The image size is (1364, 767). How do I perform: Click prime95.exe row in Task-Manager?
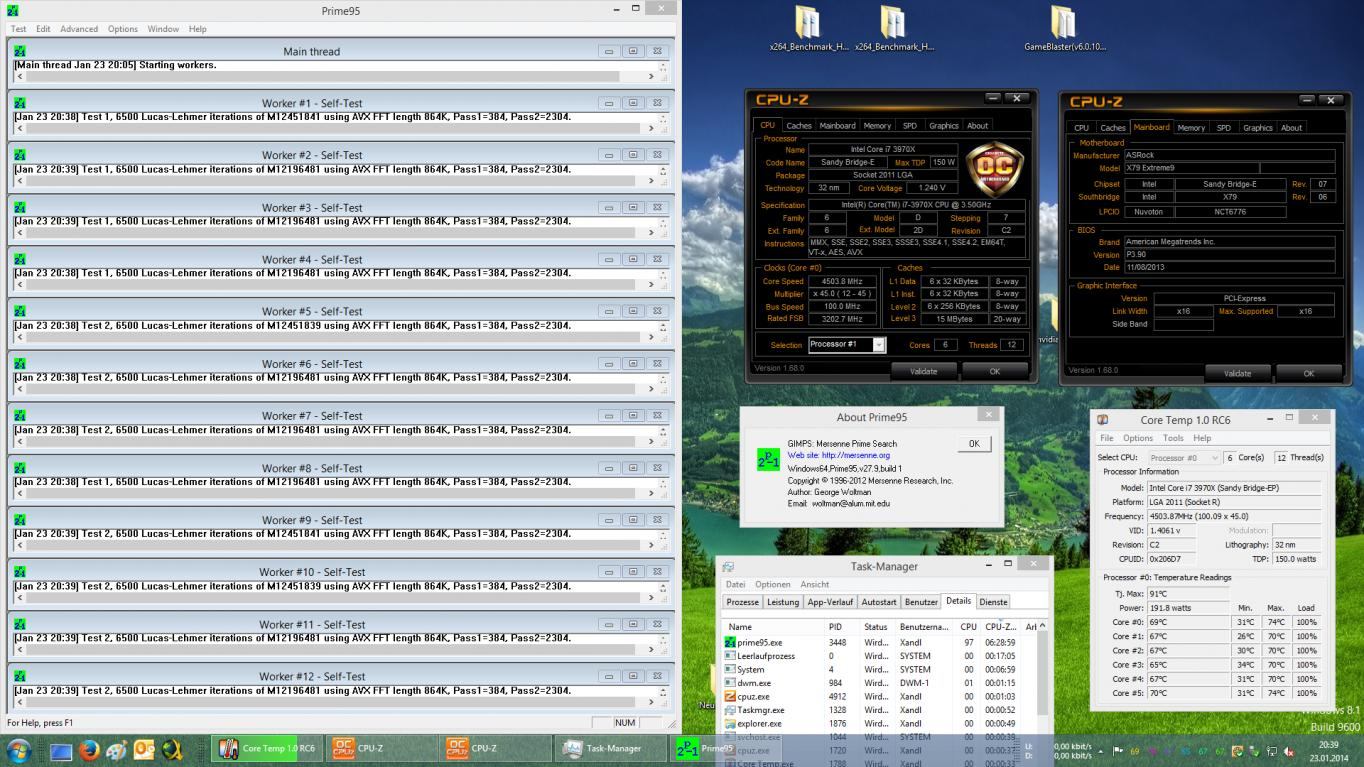click(x=881, y=642)
